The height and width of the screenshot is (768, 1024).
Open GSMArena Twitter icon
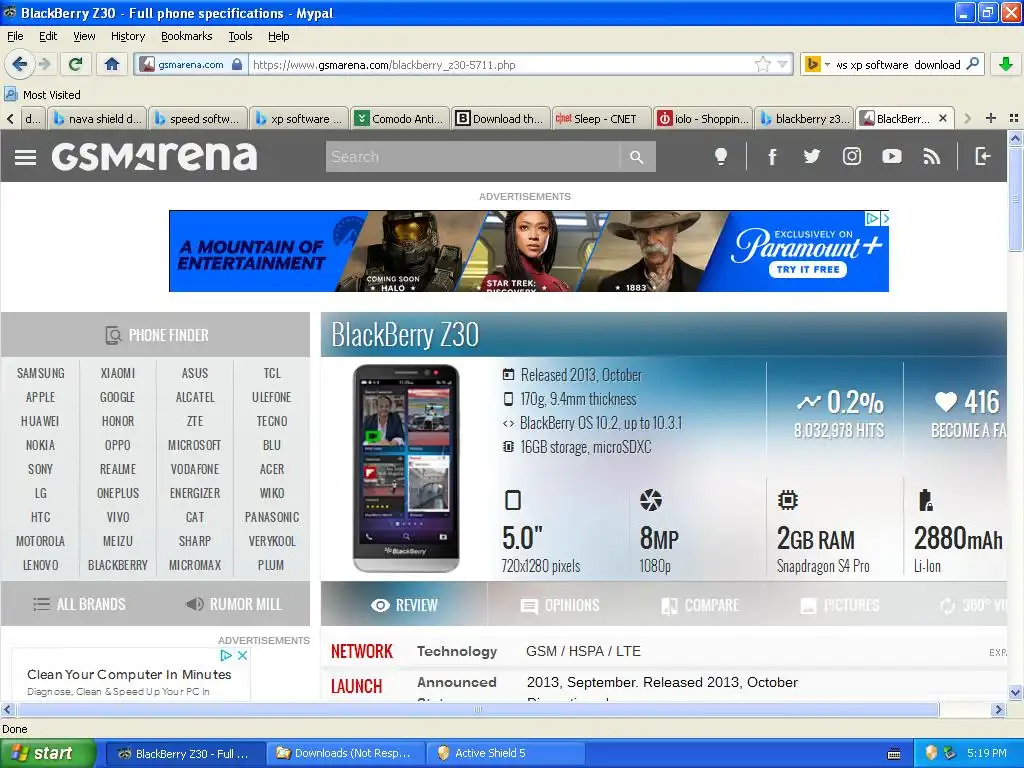tap(812, 156)
